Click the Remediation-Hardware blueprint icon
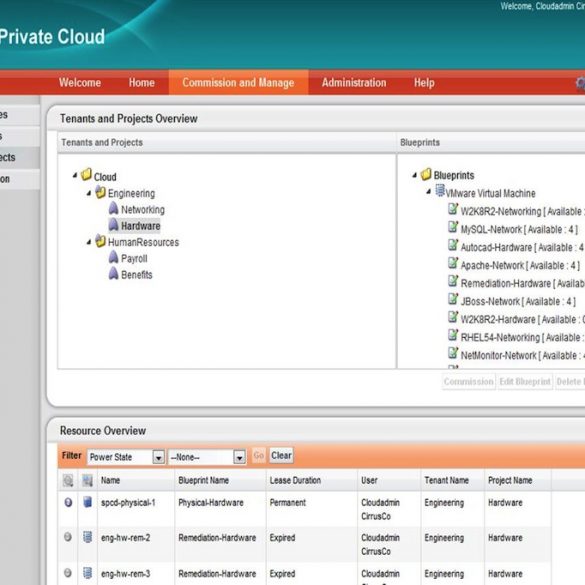This screenshot has height=585, width=585. tap(453, 281)
